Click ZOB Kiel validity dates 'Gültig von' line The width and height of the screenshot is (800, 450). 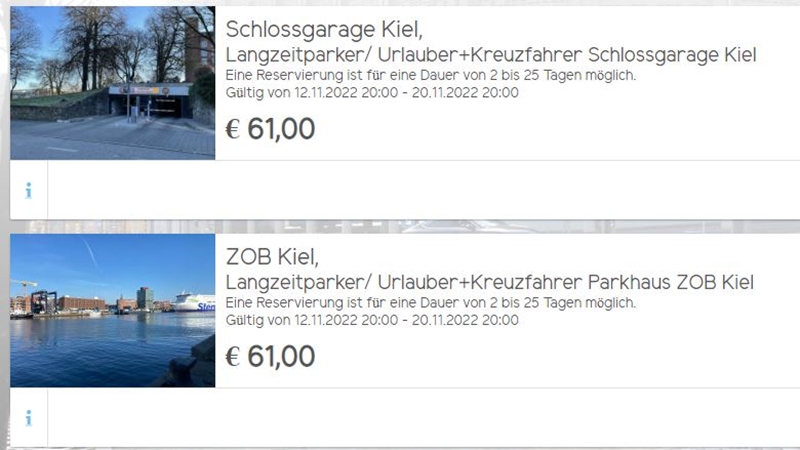click(x=372, y=320)
